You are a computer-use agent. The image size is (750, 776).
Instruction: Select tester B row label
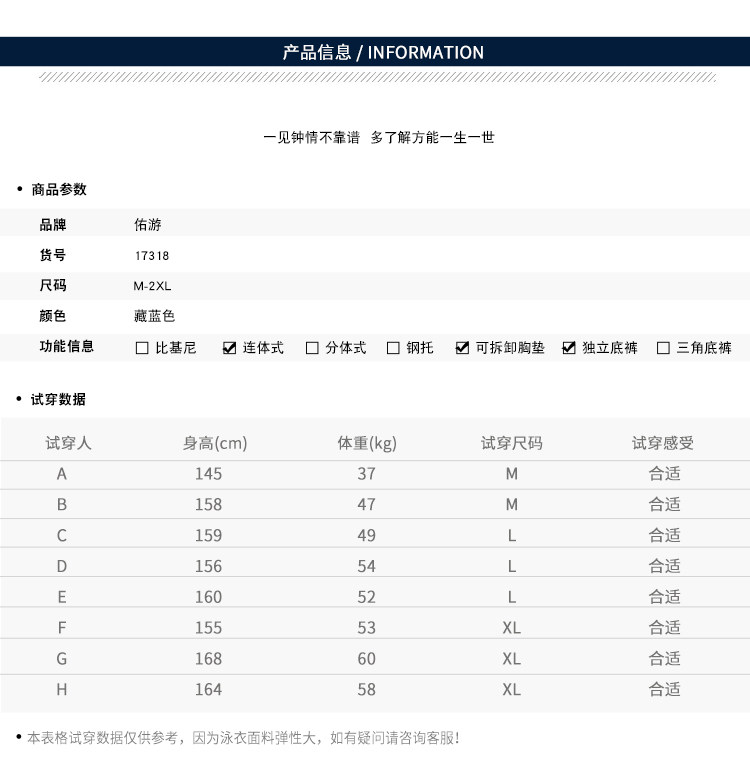pos(61,504)
